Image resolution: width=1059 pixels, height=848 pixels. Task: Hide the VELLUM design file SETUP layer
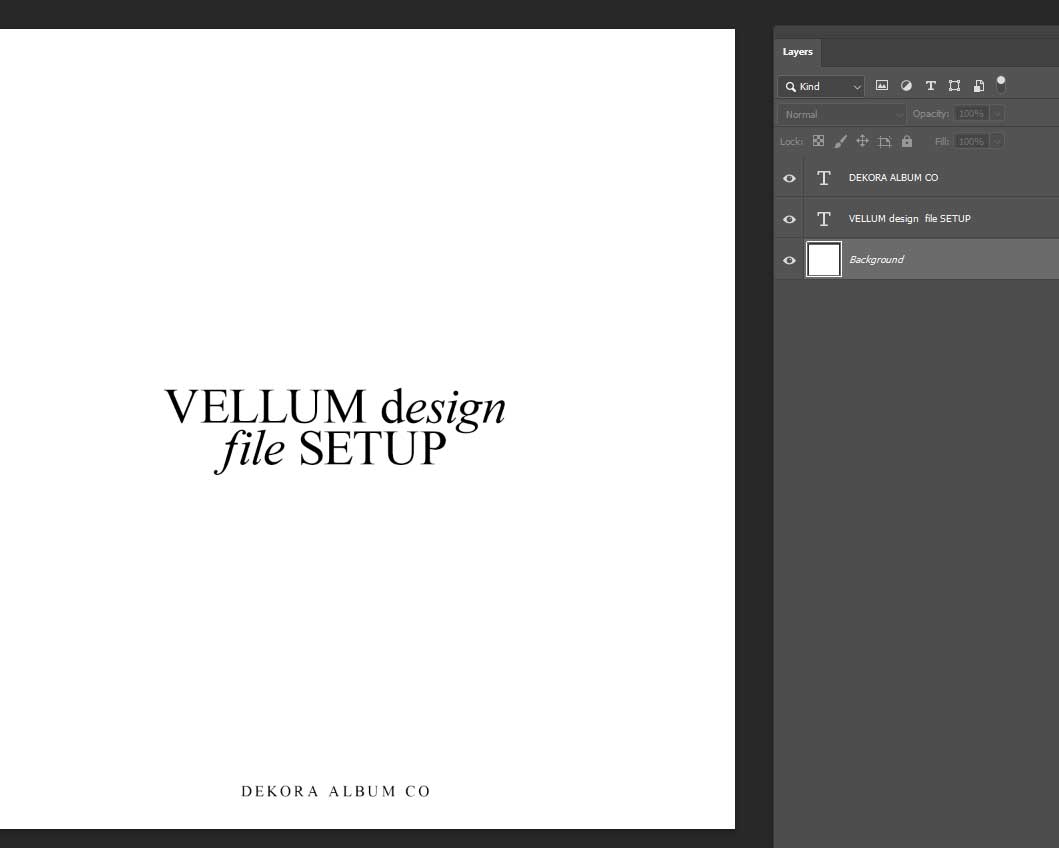789,219
